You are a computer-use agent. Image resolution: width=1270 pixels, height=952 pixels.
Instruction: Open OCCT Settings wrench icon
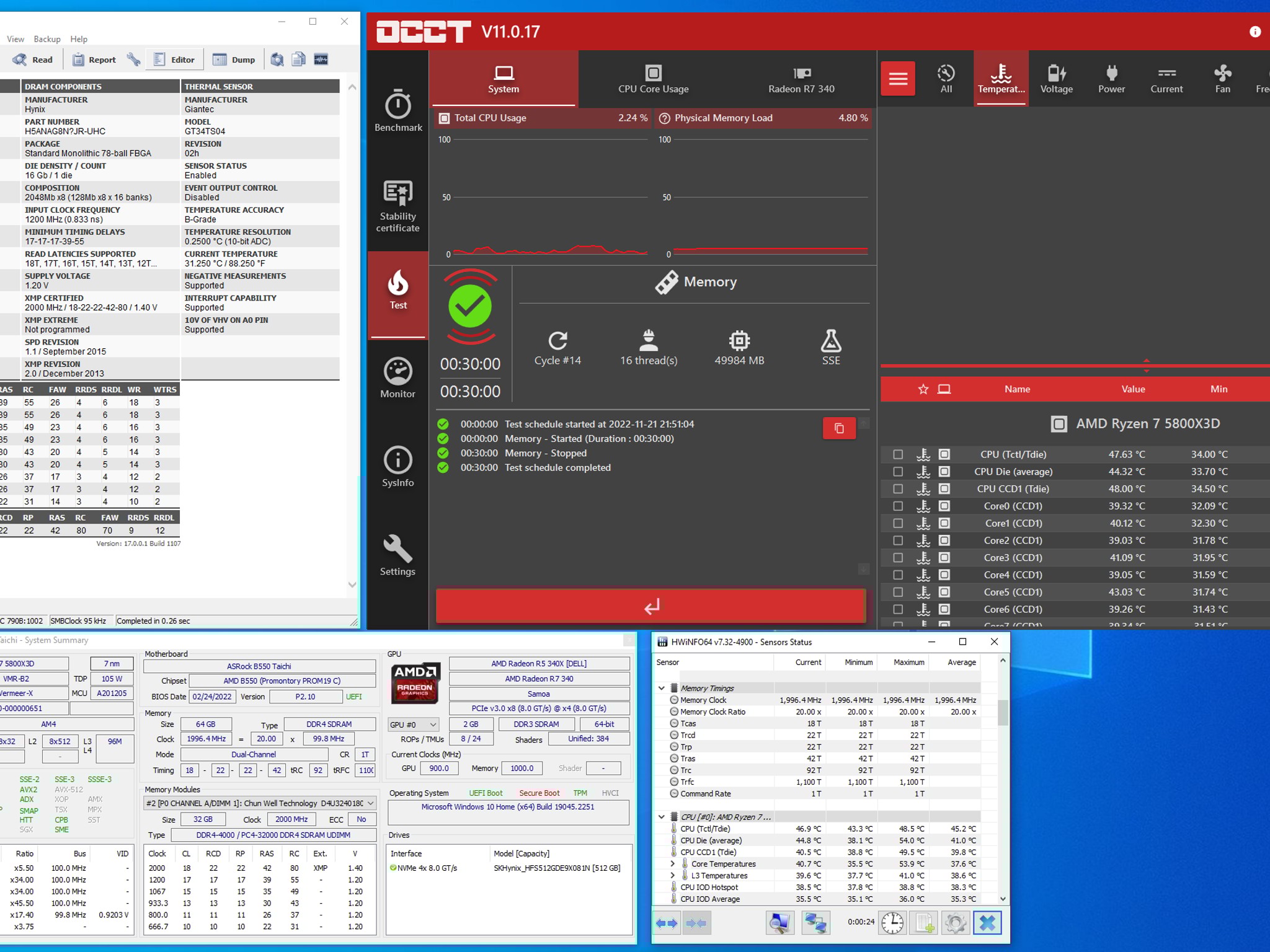[397, 555]
